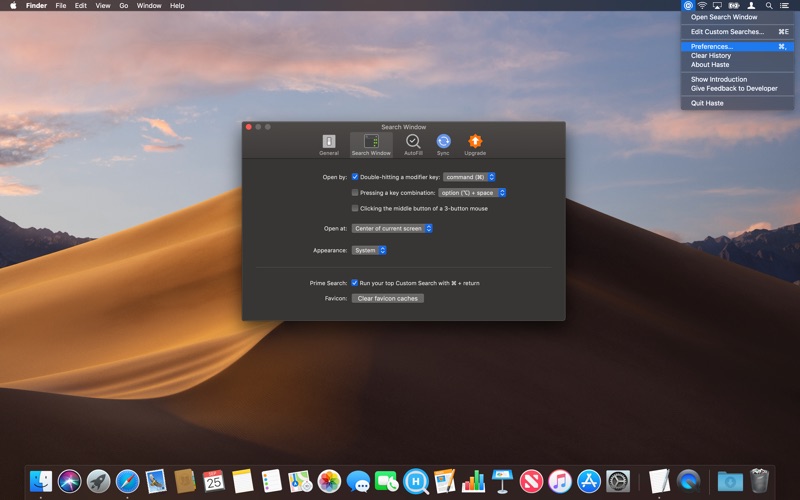Open the AutoFill preferences pane
The width and height of the screenshot is (800, 500).
[413, 145]
